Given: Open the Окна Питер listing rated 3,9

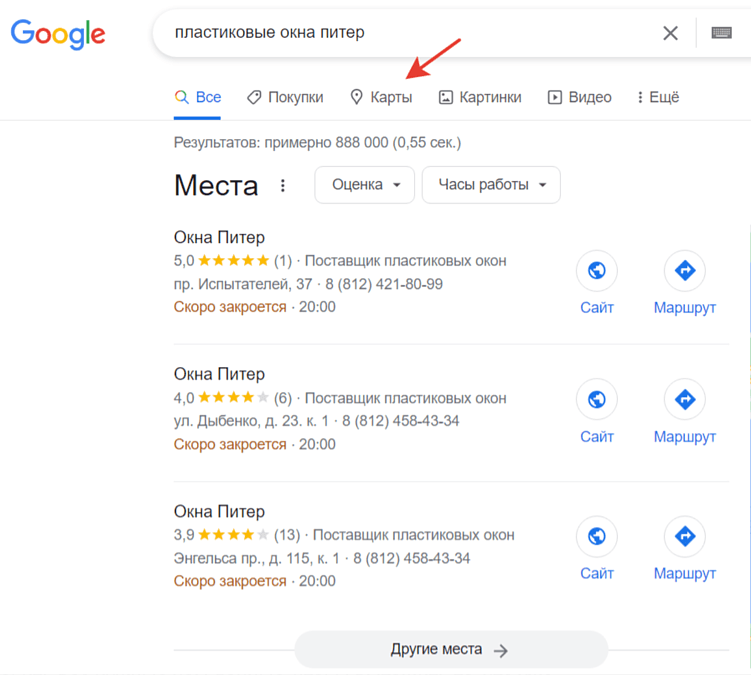Looking at the screenshot, I should pos(219,512).
